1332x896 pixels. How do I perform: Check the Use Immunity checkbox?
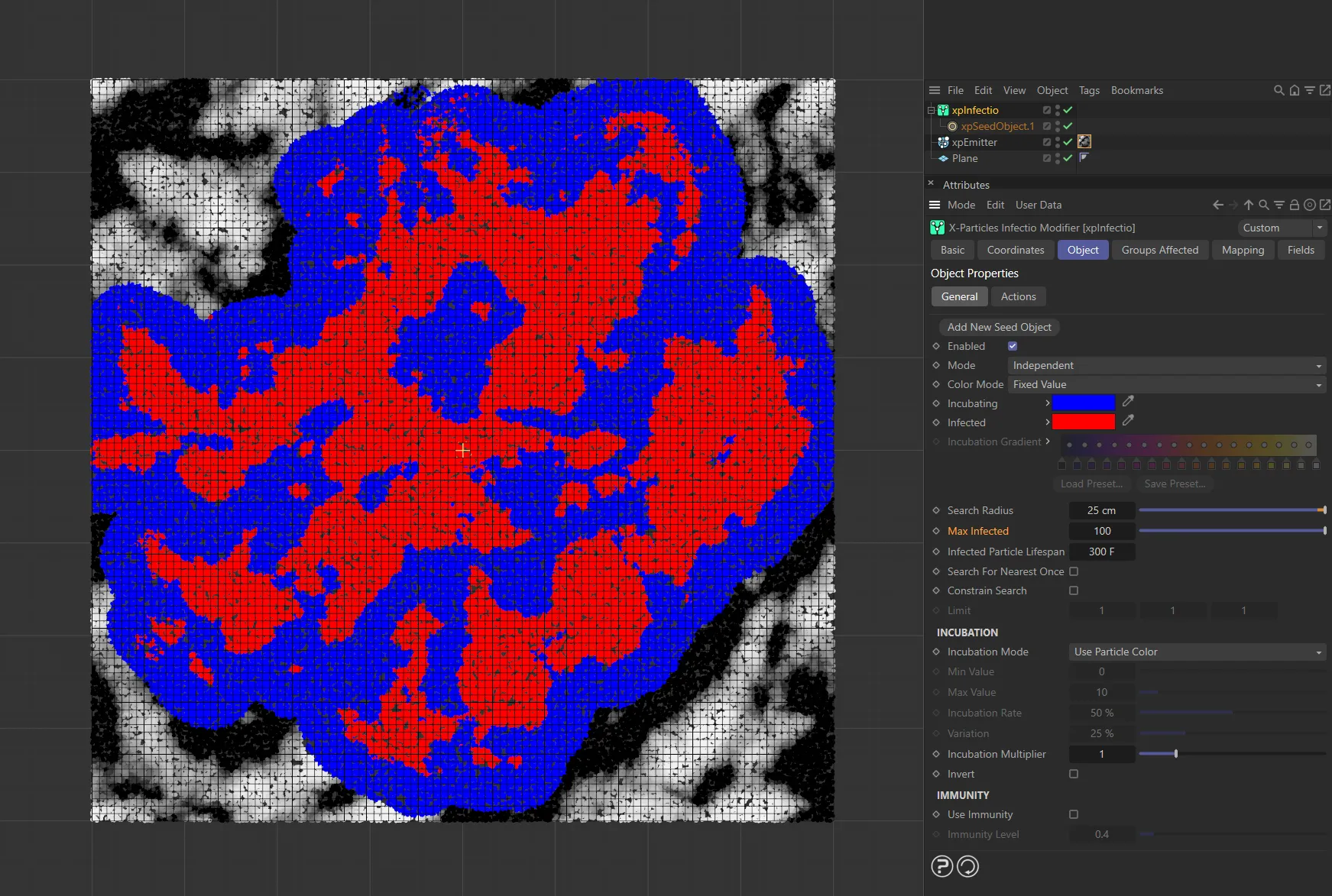(x=1074, y=814)
